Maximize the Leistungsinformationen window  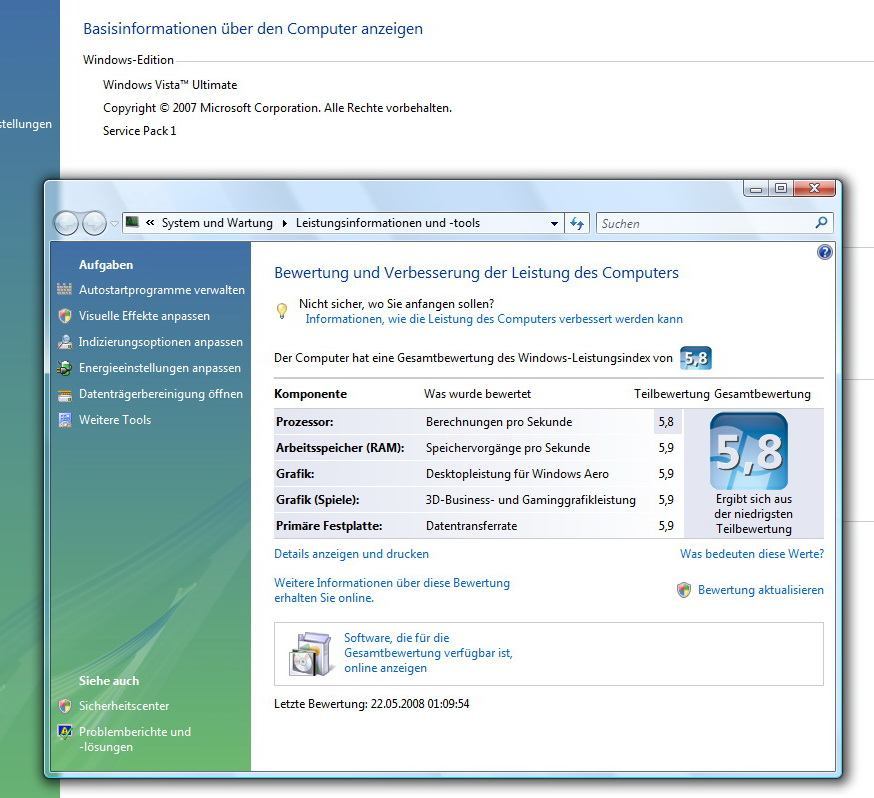tap(781, 188)
